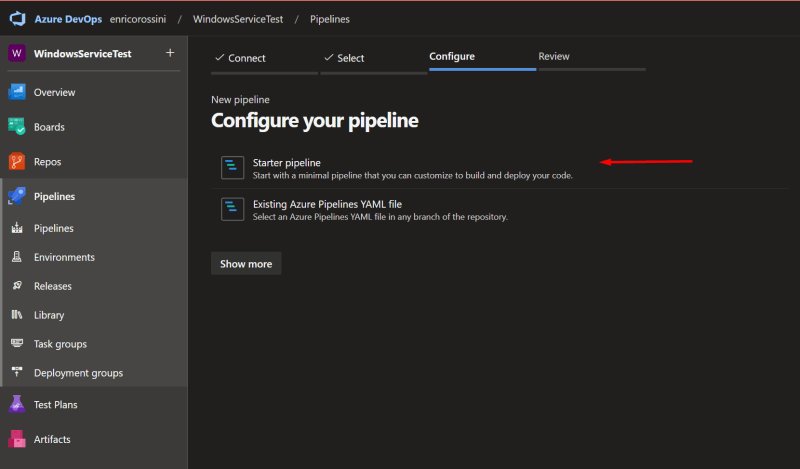Go back to the Connect step tab
The height and width of the screenshot is (469, 800).
point(264,61)
